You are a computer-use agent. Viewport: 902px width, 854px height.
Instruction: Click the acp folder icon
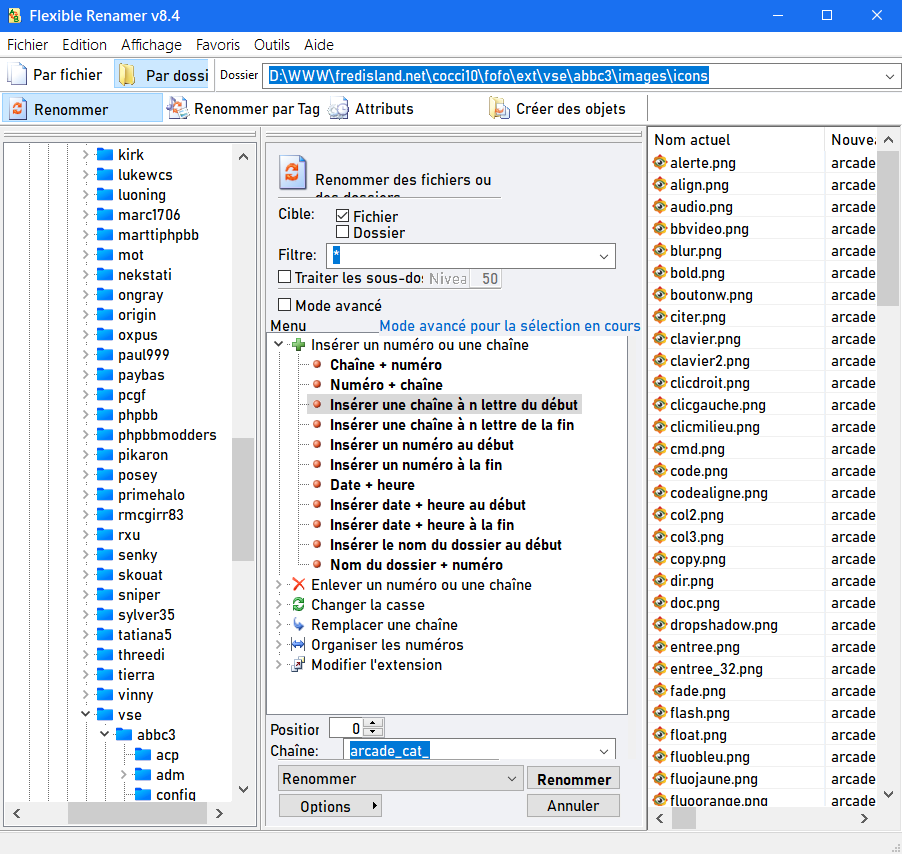point(143,755)
